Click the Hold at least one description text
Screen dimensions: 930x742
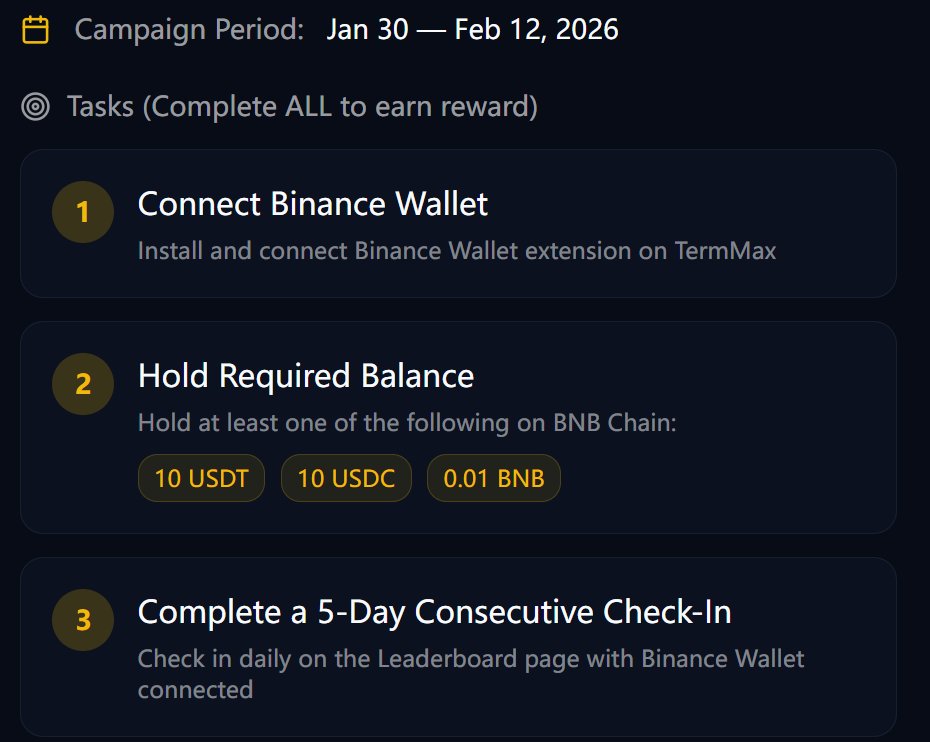(407, 423)
